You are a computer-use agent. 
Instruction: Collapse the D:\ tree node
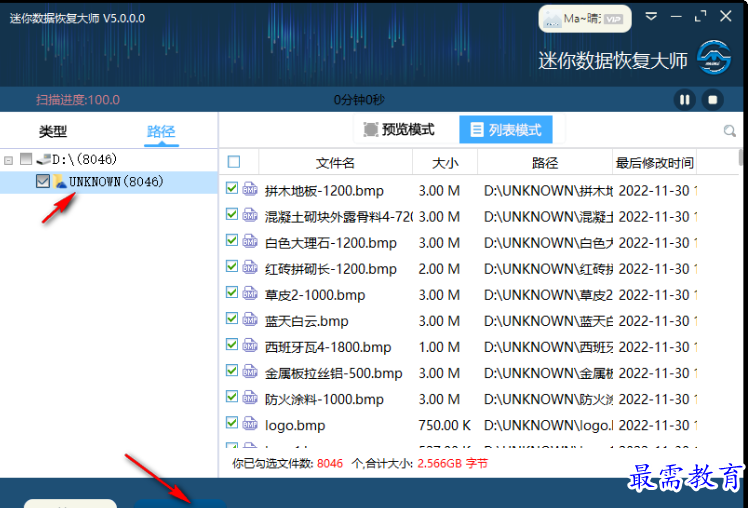pyautogui.click(x=8, y=160)
